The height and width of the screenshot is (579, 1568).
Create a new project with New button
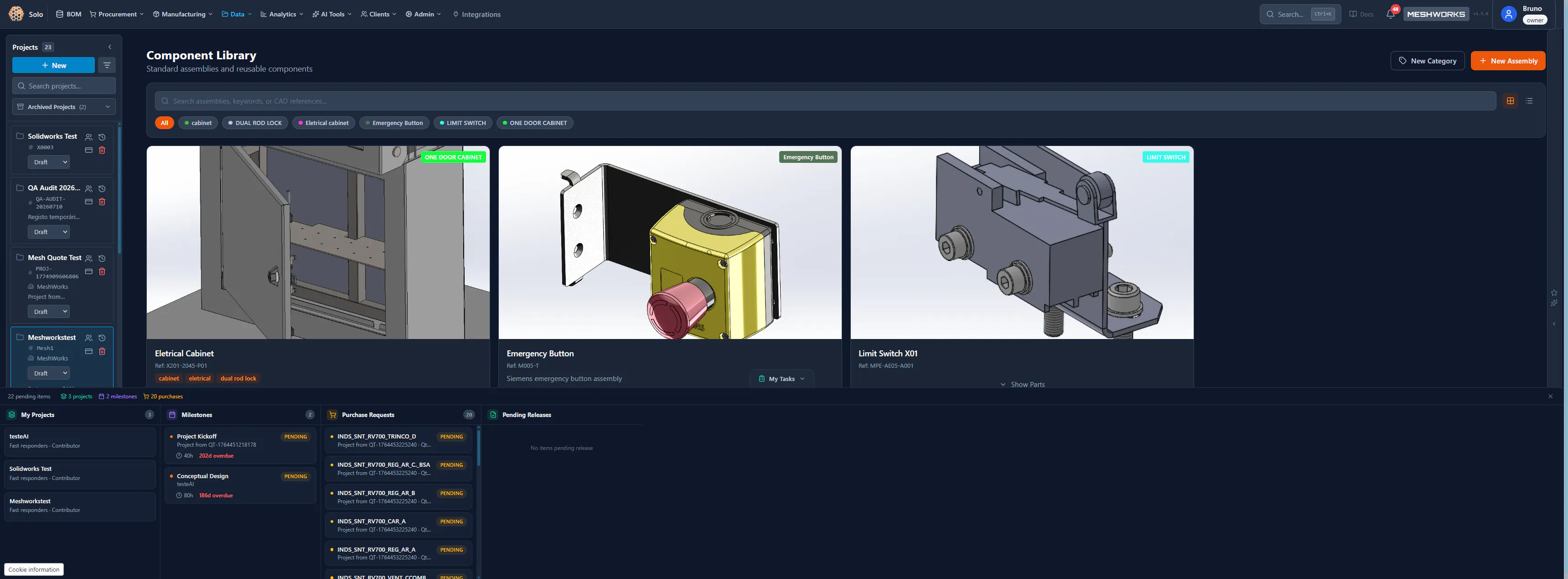[53, 65]
